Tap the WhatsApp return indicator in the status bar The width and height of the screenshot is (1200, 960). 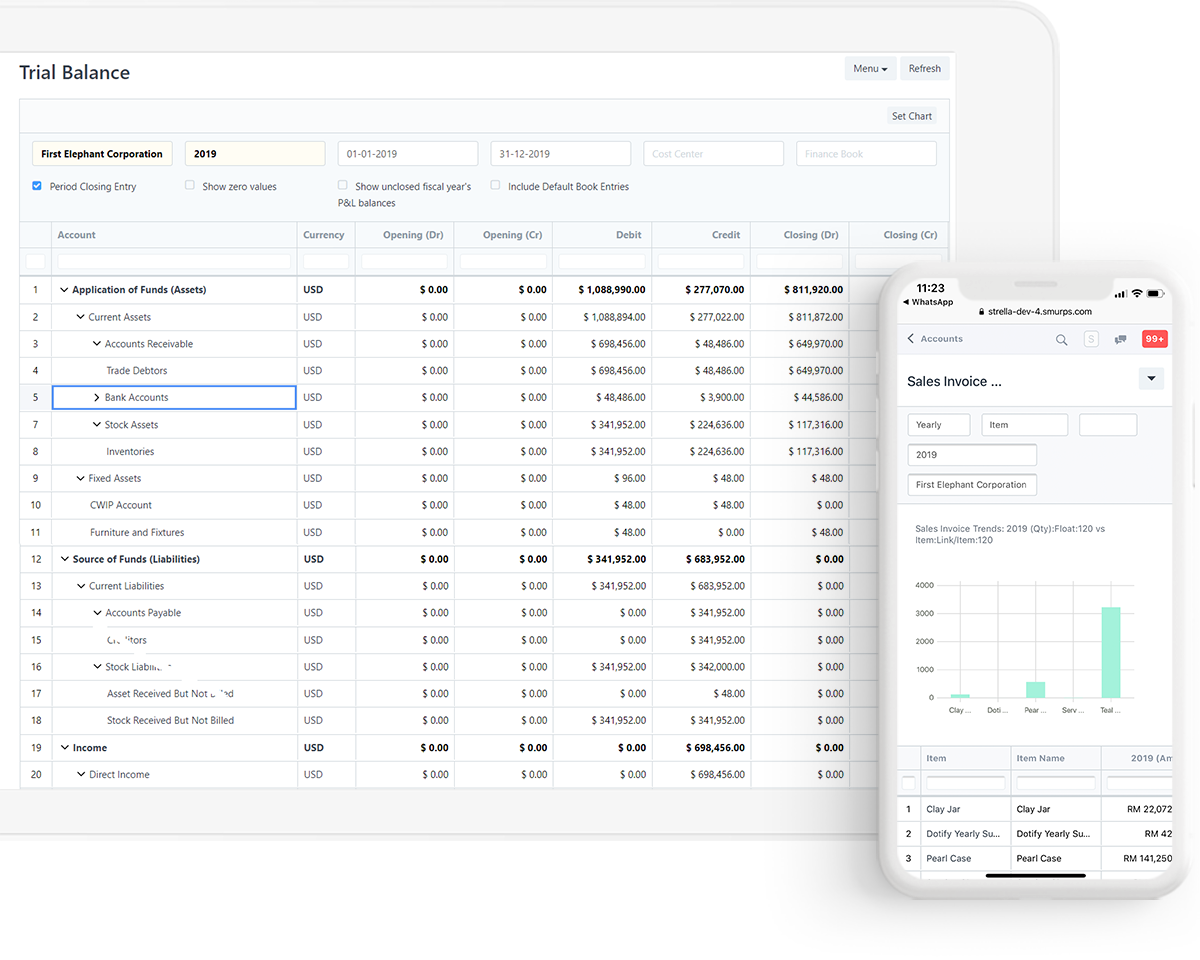click(x=927, y=301)
